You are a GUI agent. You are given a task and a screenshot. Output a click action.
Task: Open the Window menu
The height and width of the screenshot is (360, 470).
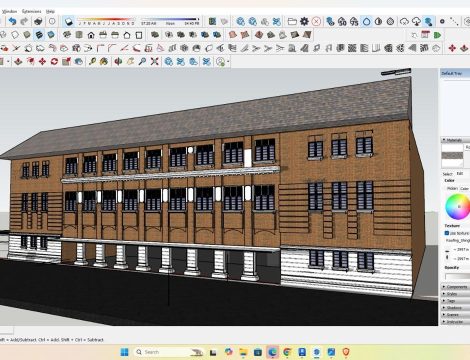point(9,11)
